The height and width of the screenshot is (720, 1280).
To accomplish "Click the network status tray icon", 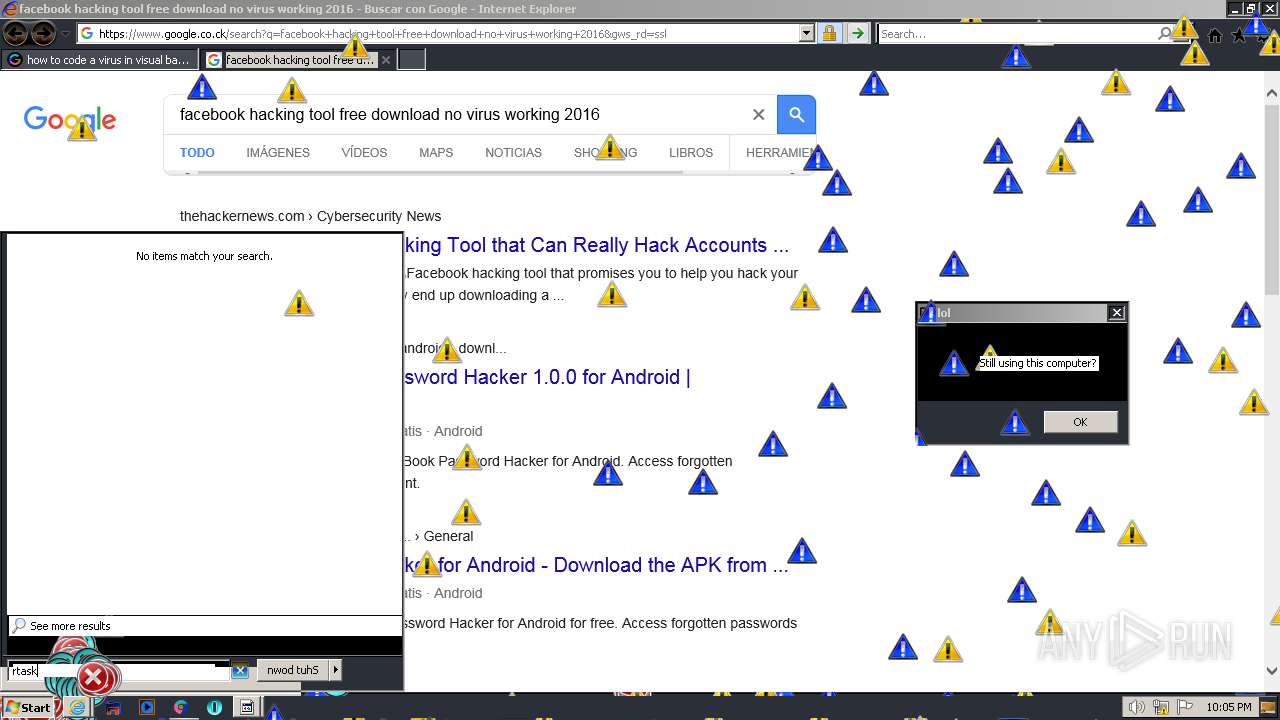I will pyautogui.click(x=1162, y=707).
